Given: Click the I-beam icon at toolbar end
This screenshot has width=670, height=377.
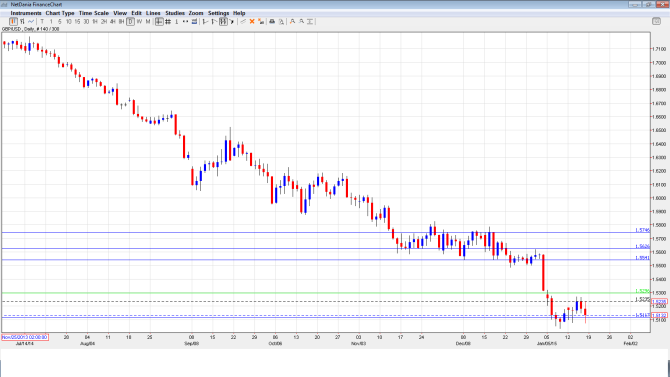Looking at the screenshot, I should [x=310, y=21].
